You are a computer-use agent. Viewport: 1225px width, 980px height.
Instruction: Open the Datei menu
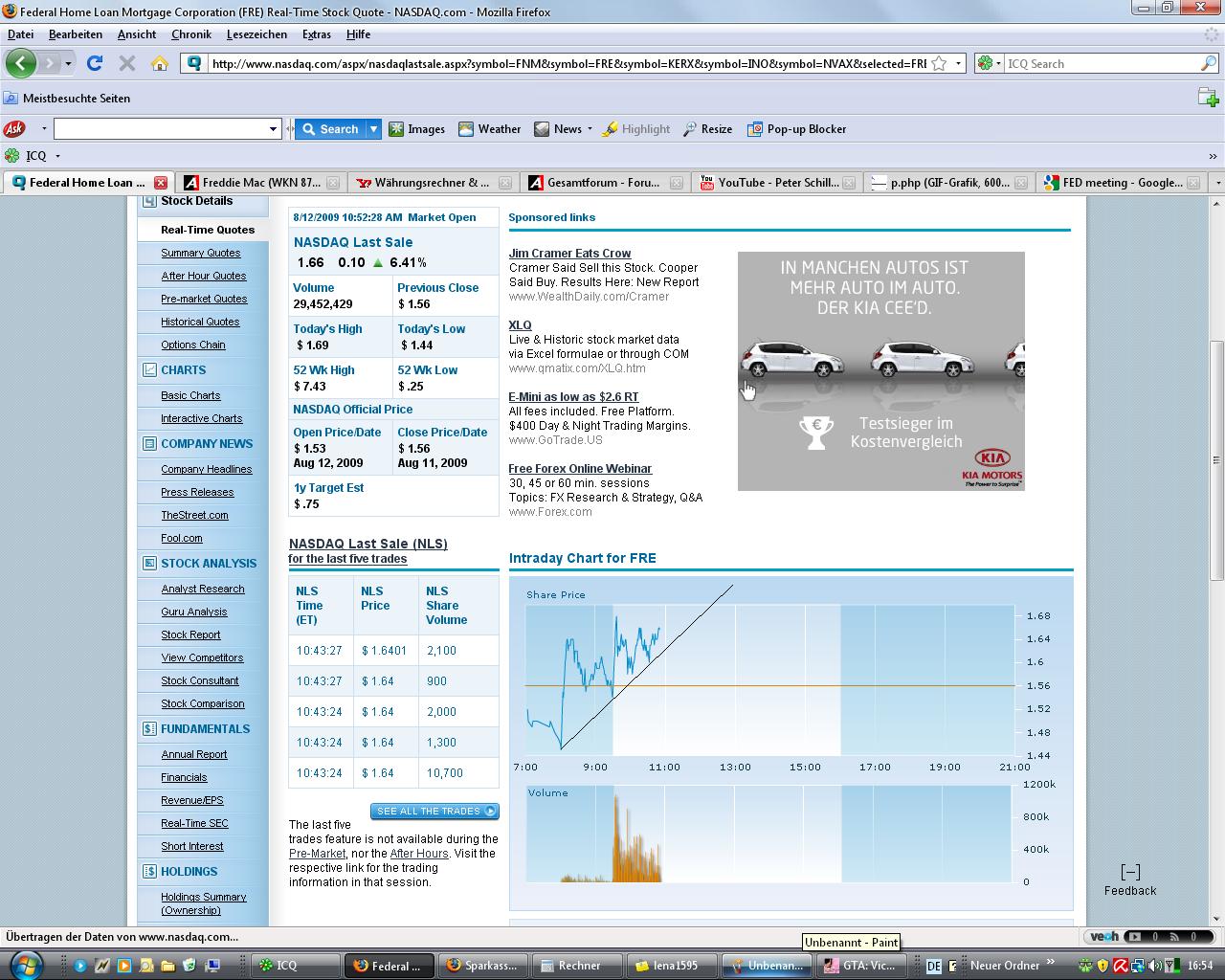pos(20,34)
